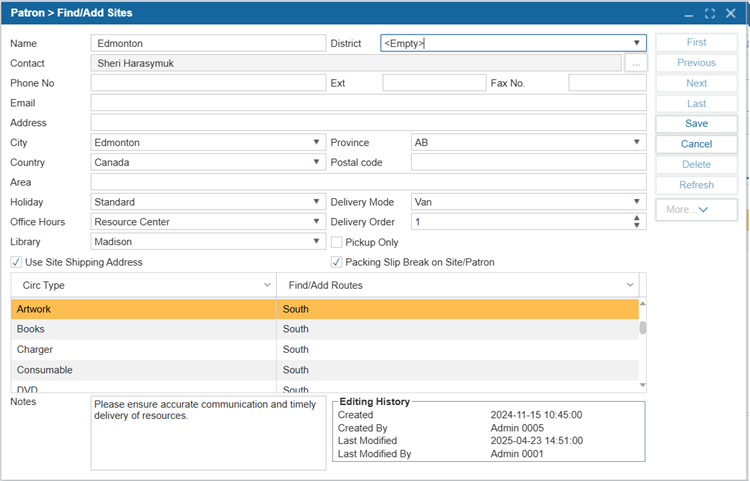Image resolution: width=750 pixels, height=481 pixels.
Task: Expand the Holiday dropdown
Action: 316,202
